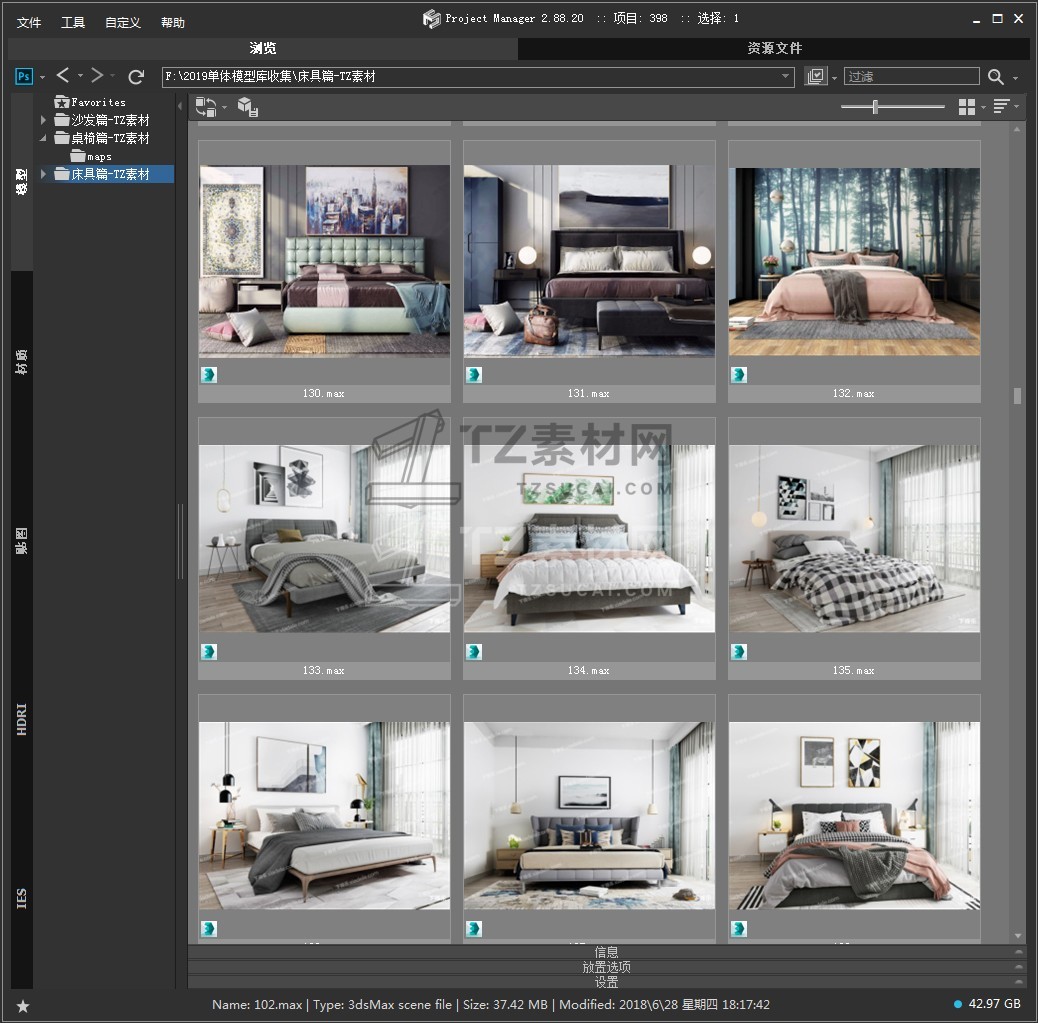Go back to the previous folder
This screenshot has width=1038, height=1023.
click(63, 76)
